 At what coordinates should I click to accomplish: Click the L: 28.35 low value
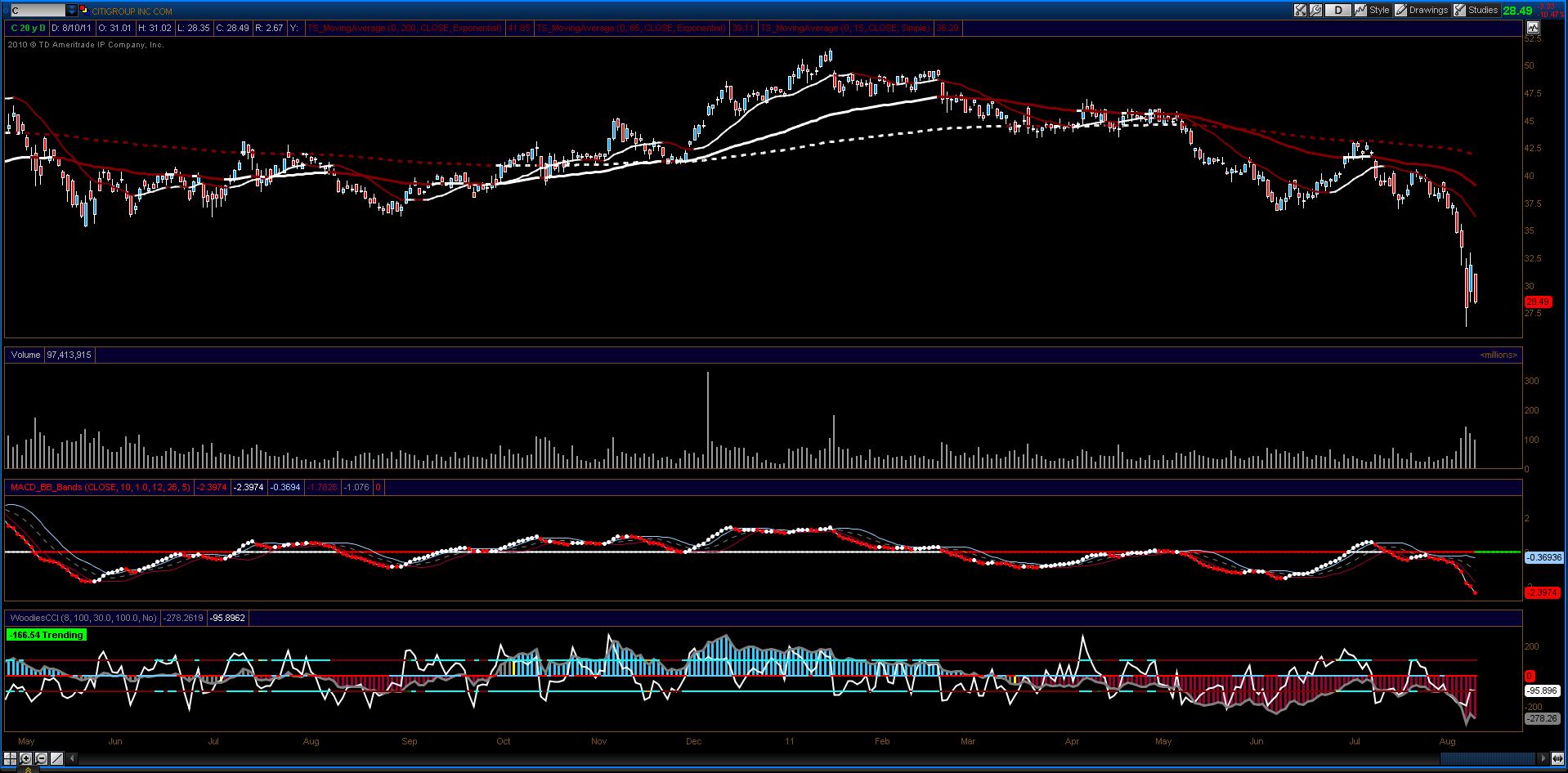click(x=194, y=28)
